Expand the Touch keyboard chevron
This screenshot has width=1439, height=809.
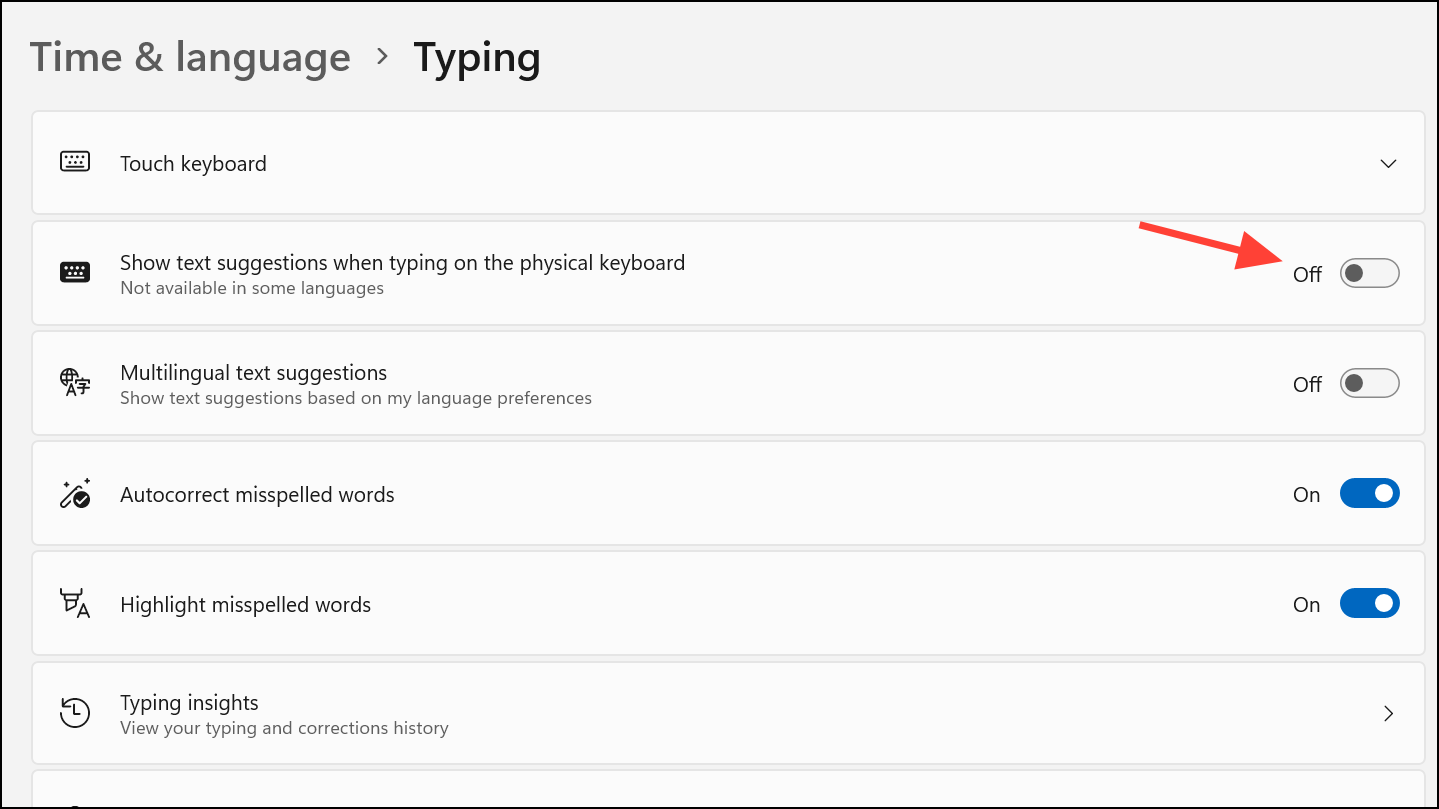point(1388,163)
